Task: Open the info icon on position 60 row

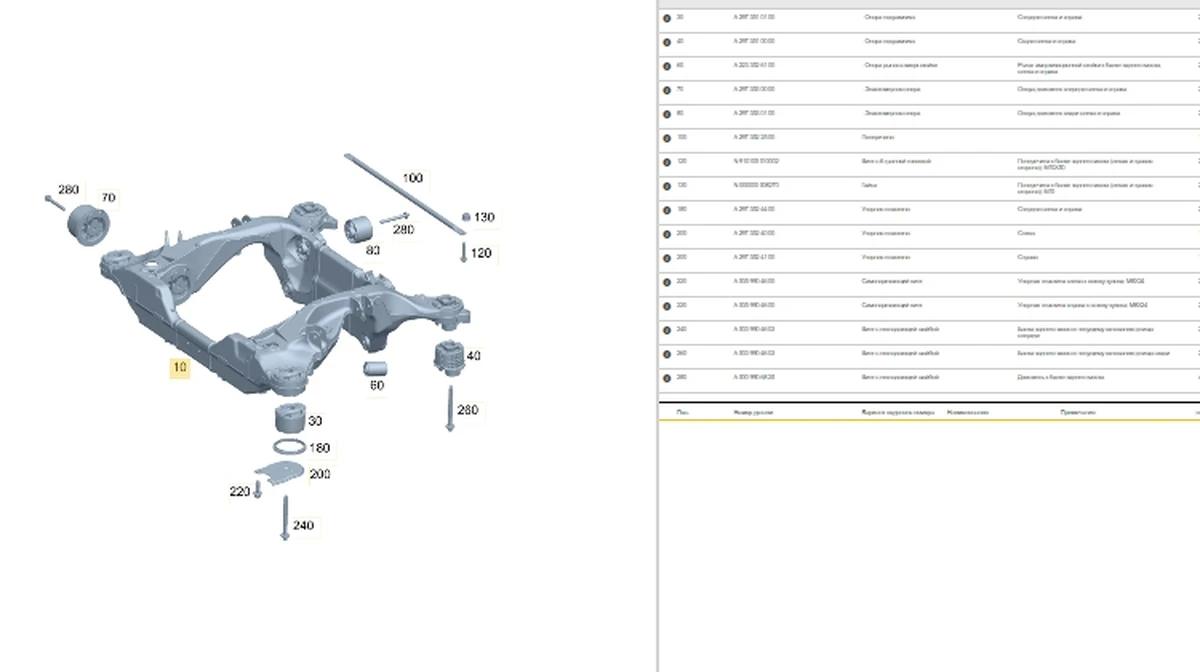Action: tap(667, 66)
